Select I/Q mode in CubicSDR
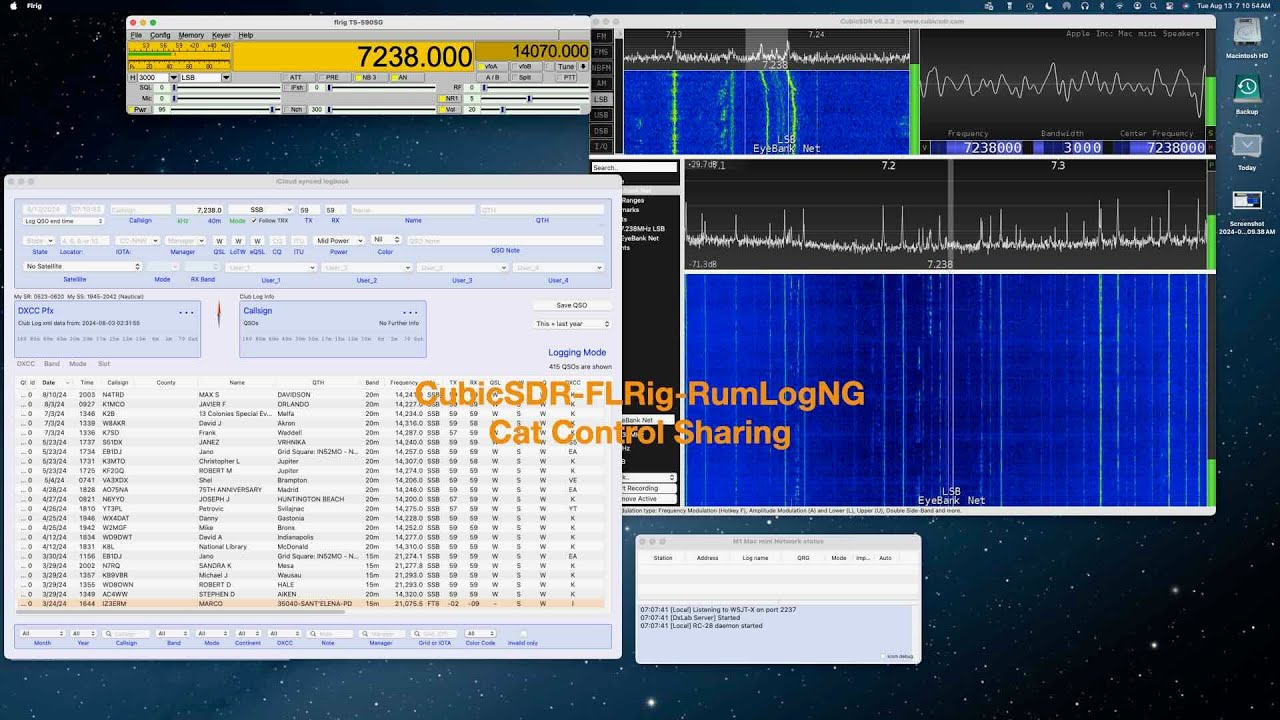This screenshot has width=1280, height=720. [601, 147]
